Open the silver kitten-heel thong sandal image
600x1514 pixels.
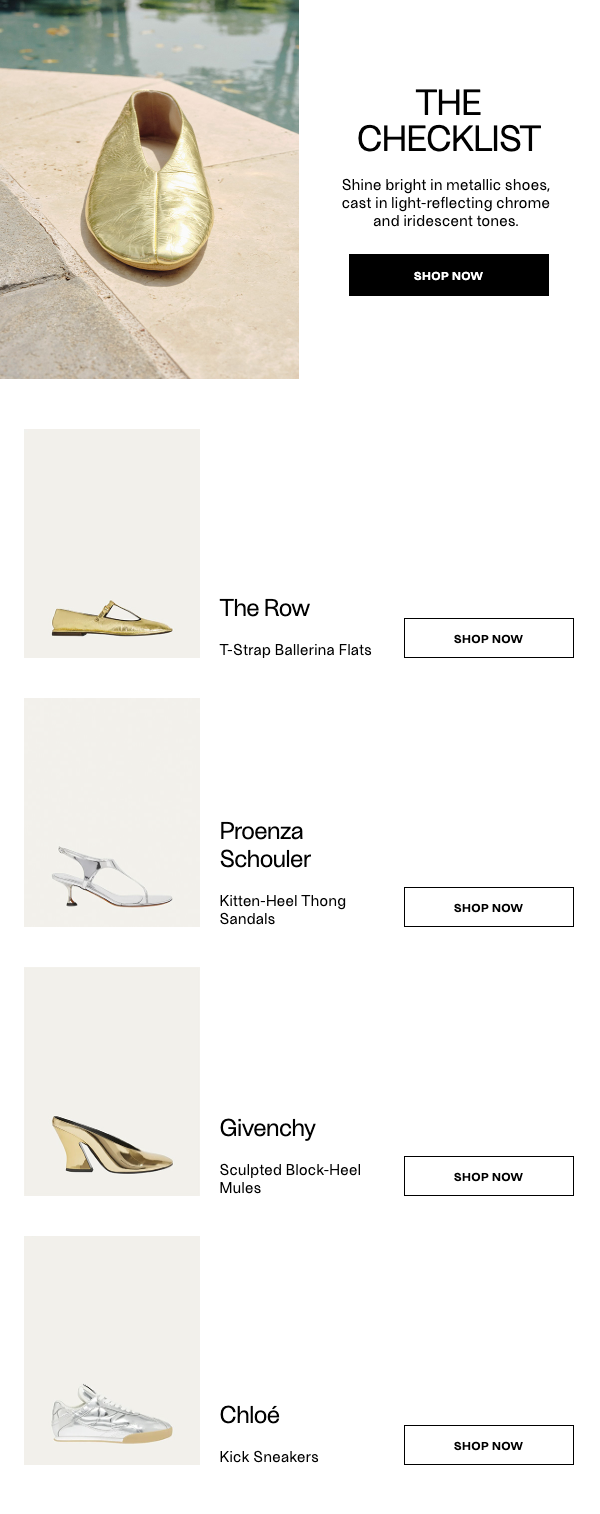(112, 812)
